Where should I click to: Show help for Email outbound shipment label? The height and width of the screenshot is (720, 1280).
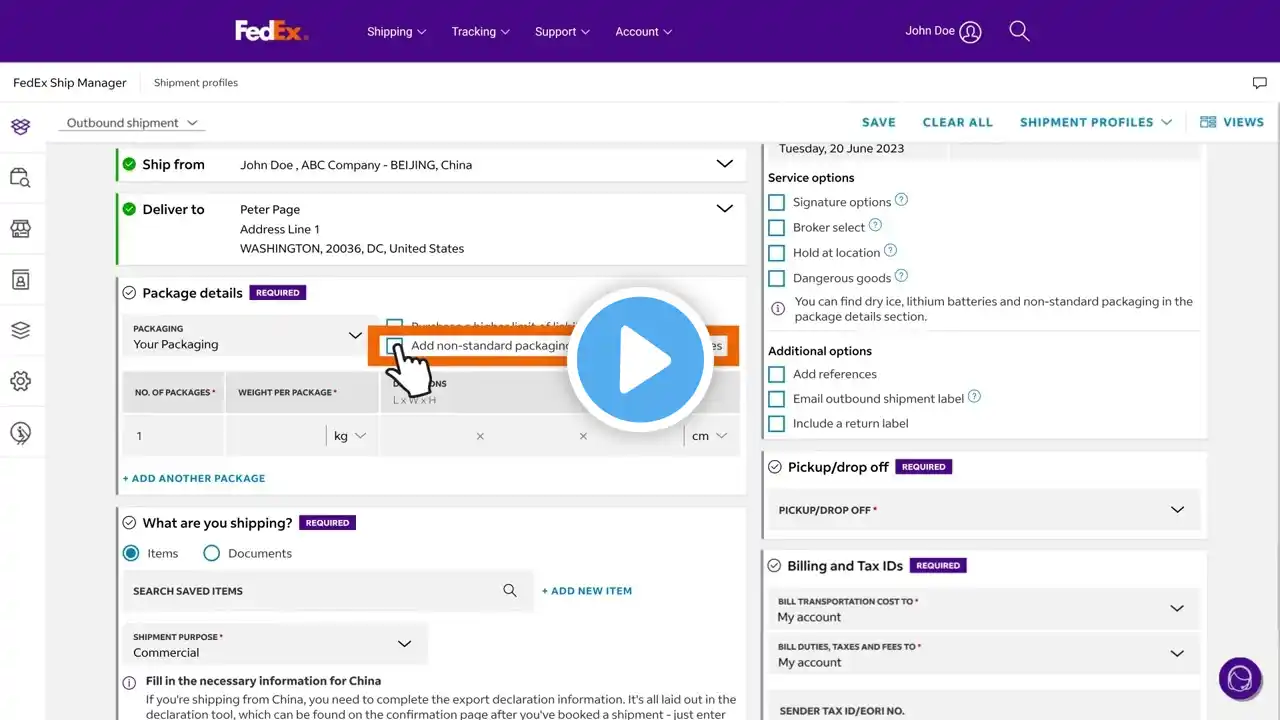(x=974, y=397)
